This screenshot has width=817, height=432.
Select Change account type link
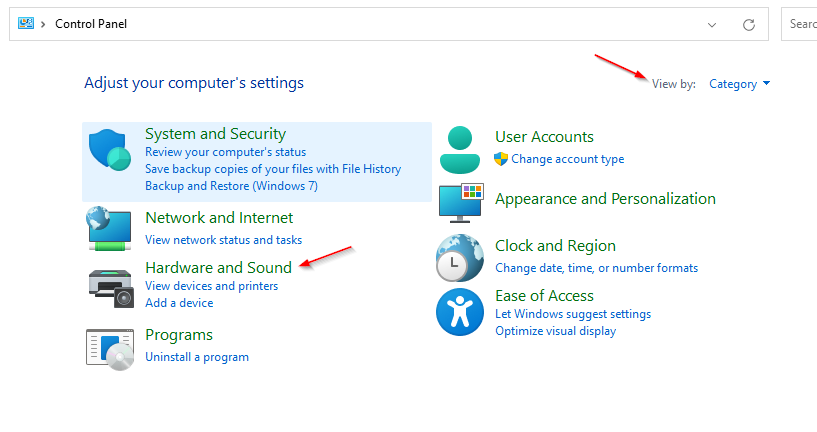click(x=567, y=159)
